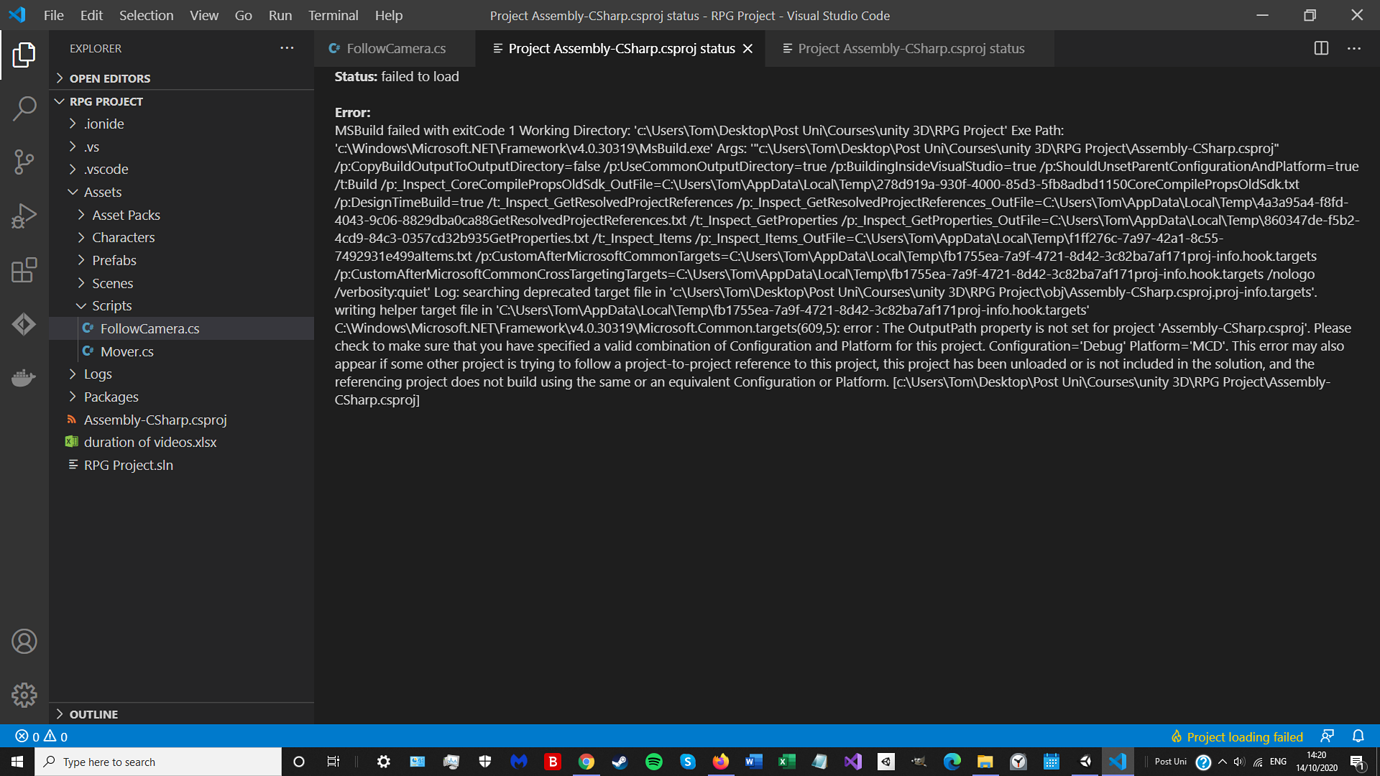Open the Extensions view
Screen dimensions: 1380x776
pyautogui.click(x=24, y=270)
